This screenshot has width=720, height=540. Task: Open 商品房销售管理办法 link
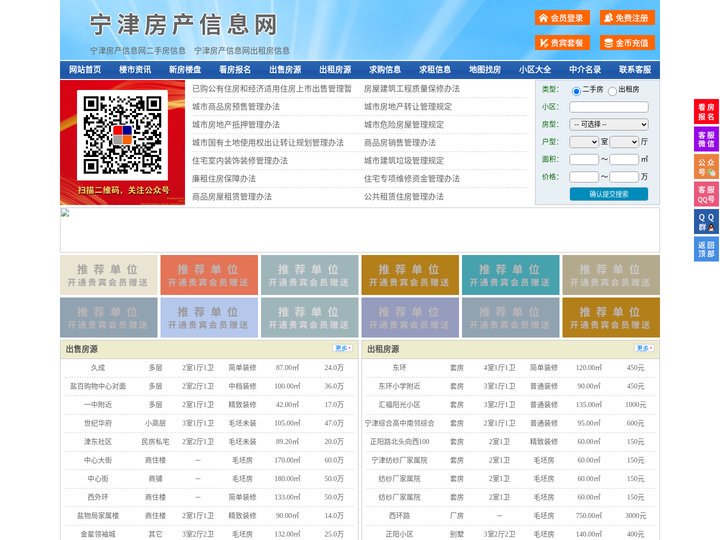tap(400, 142)
